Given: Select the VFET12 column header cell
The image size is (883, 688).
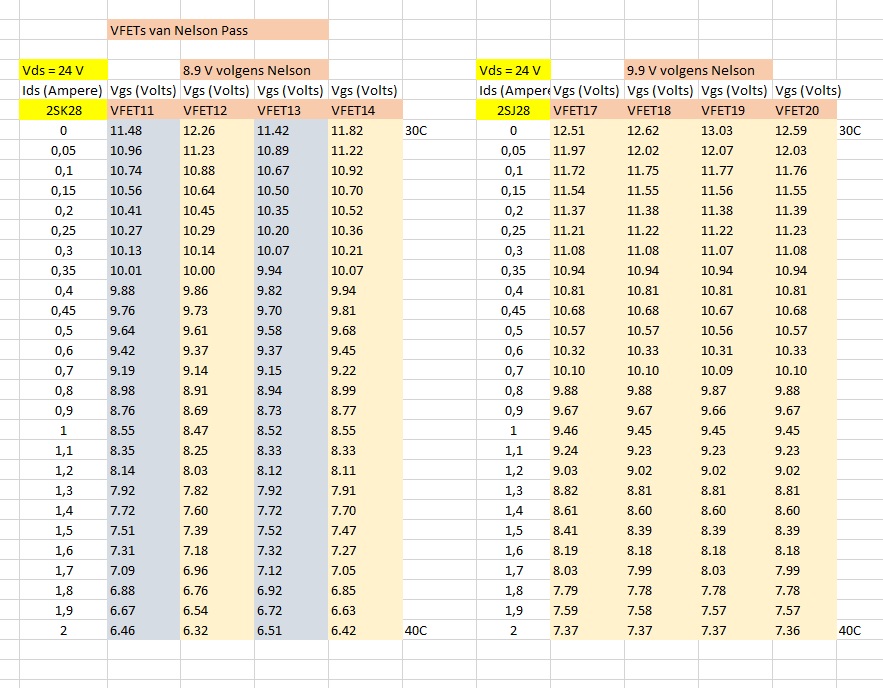Looking at the screenshot, I should (217, 110).
